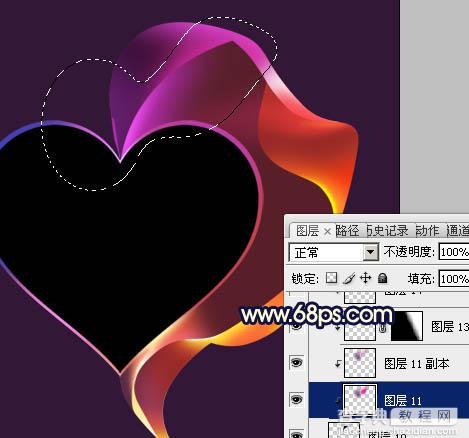This screenshot has height=438, width=469.
Task: Select the 图层 11 layer name
Action: 403,400
